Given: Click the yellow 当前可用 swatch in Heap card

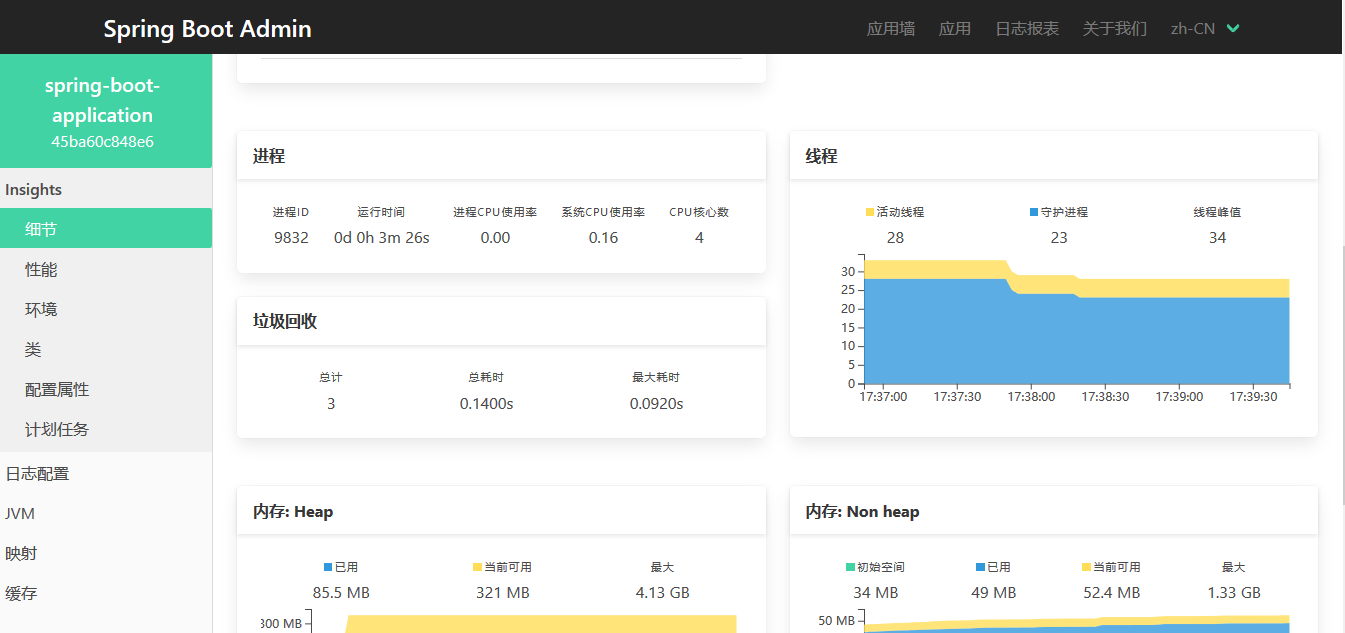Looking at the screenshot, I should click(477, 567).
